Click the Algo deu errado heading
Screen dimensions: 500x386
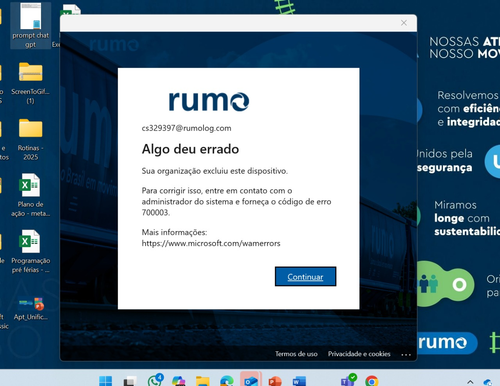click(x=190, y=149)
